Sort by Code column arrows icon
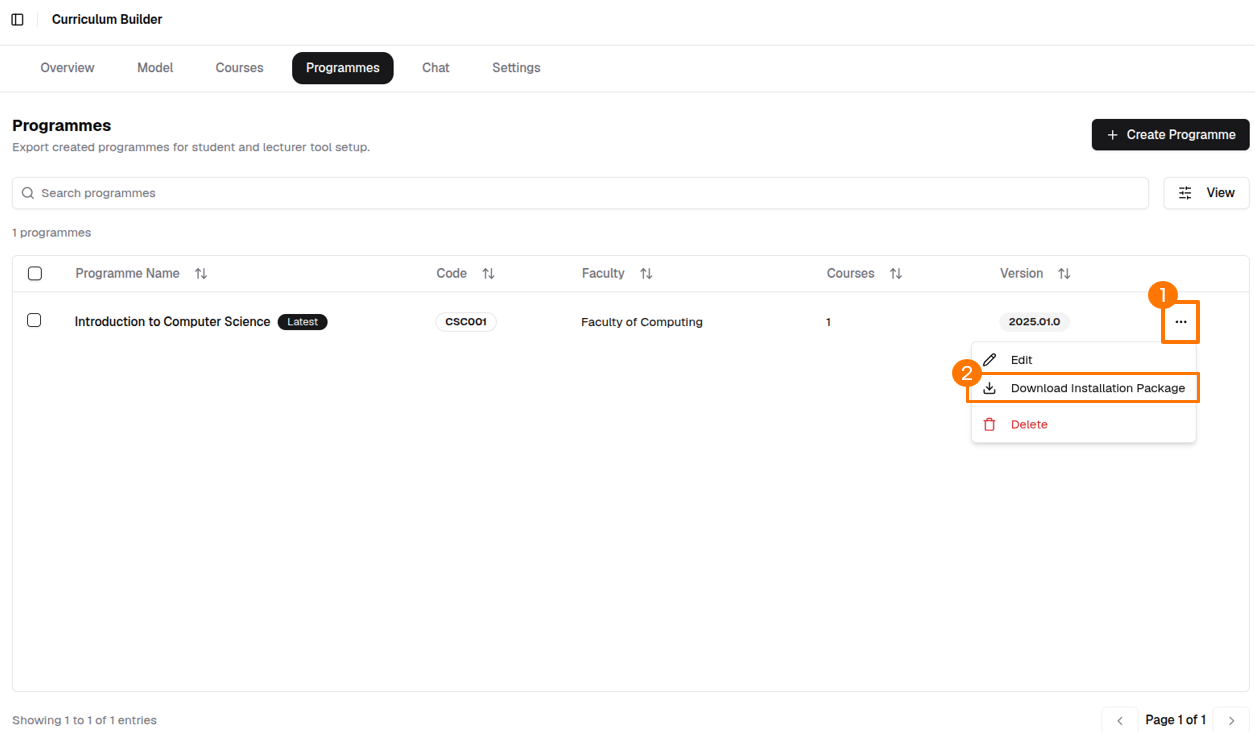 tap(488, 274)
